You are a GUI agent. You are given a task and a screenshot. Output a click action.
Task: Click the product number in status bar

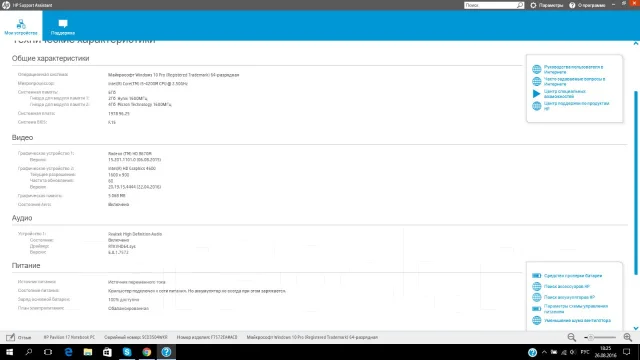(207, 337)
